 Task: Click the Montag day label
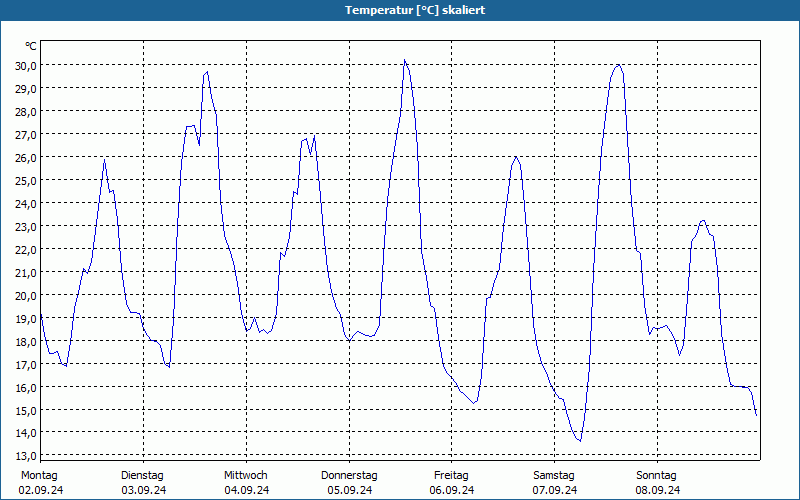tap(39, 476)
